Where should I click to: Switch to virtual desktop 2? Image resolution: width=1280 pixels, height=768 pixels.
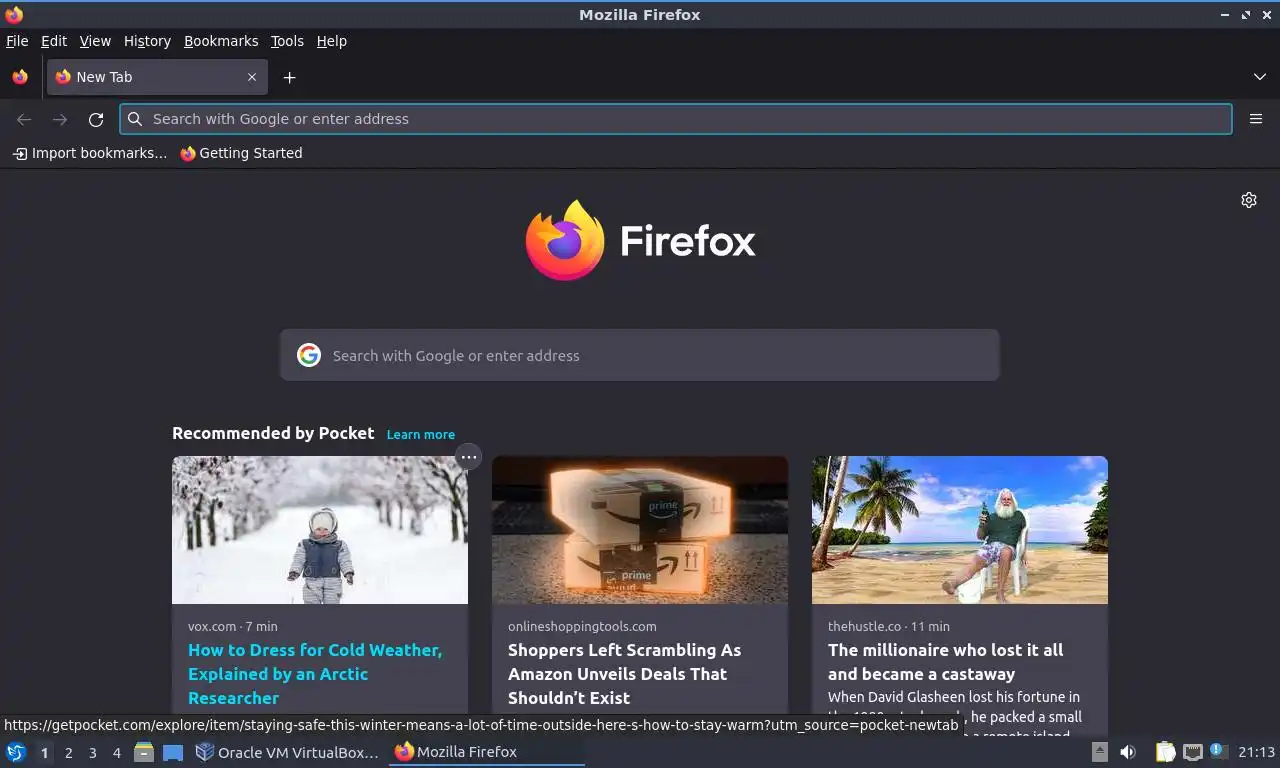pos(69,753)
